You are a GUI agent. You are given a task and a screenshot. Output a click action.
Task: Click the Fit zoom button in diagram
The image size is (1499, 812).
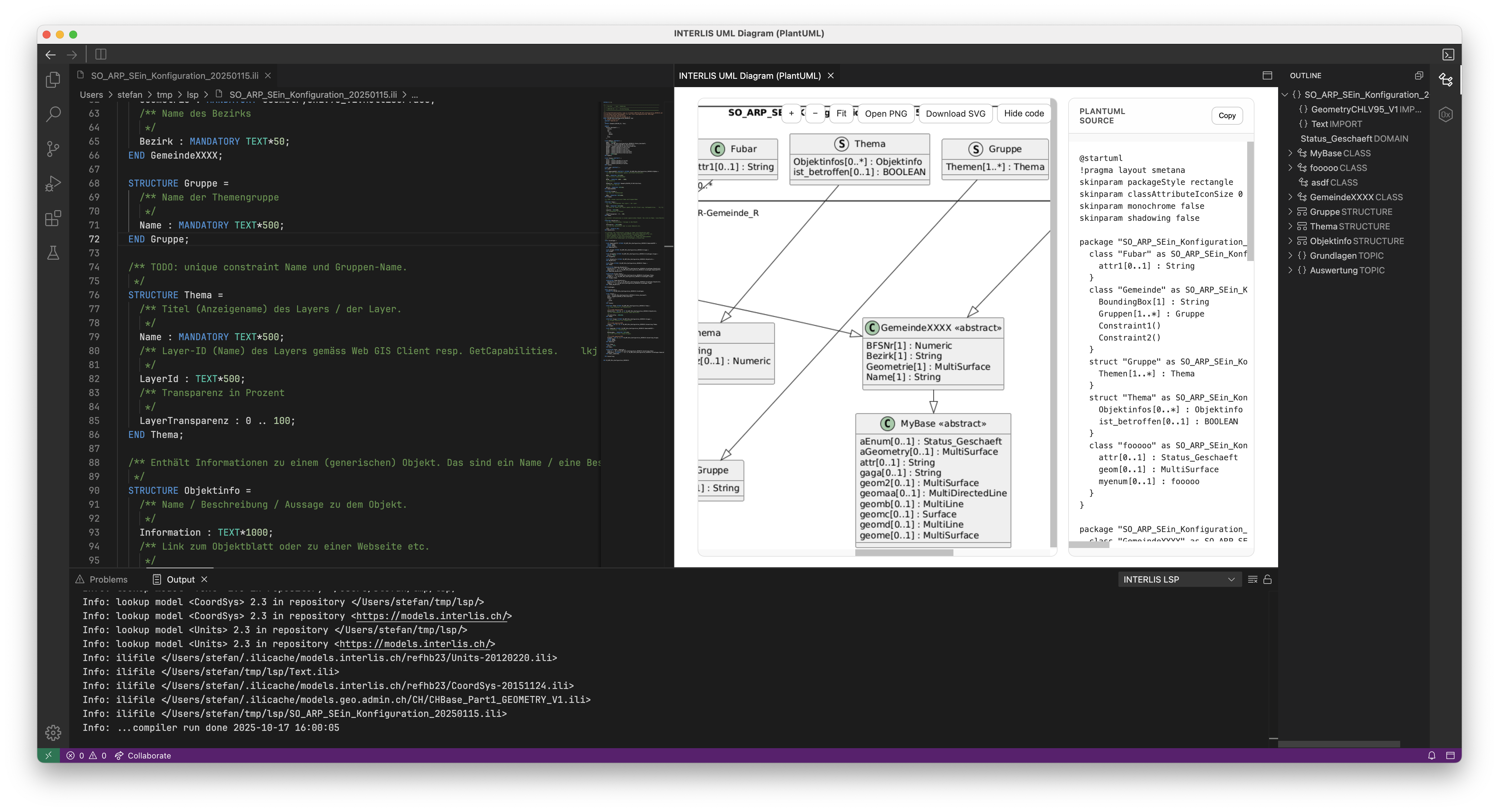[841, 113]
